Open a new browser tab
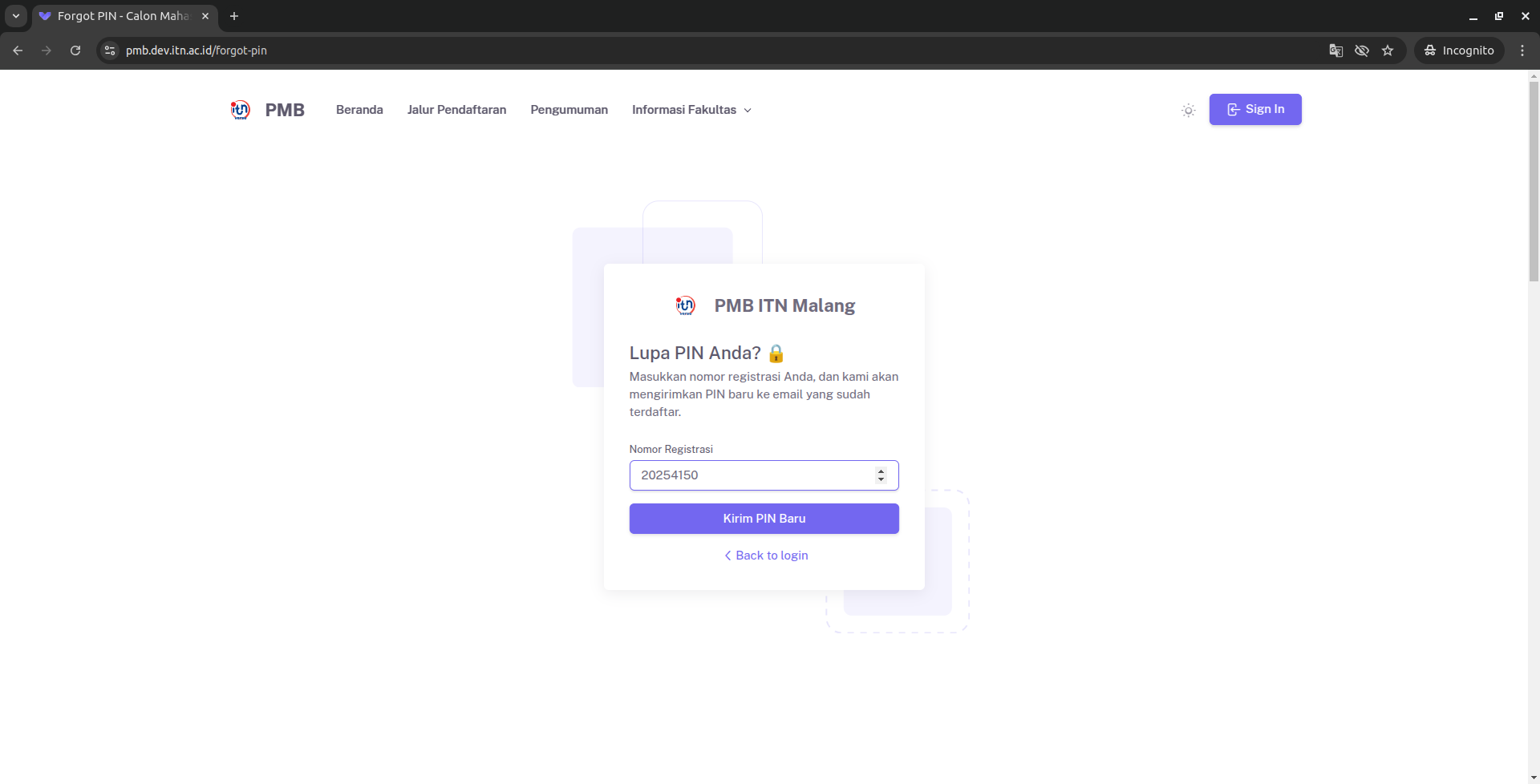Screen dimensions: 1540x784 [234, 16]
